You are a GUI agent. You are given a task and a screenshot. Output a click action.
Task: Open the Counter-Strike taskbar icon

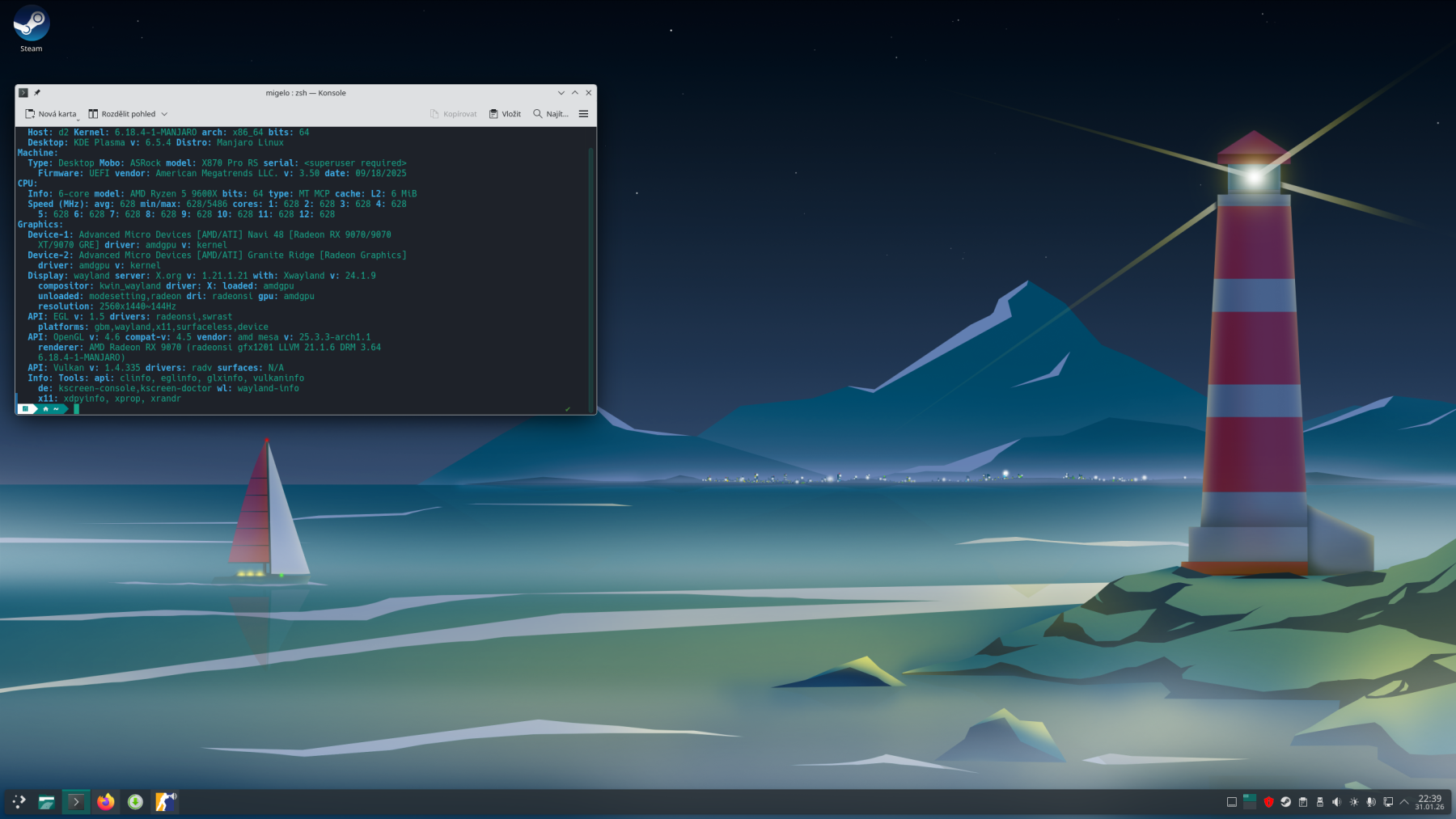click(x=166, y=802)
